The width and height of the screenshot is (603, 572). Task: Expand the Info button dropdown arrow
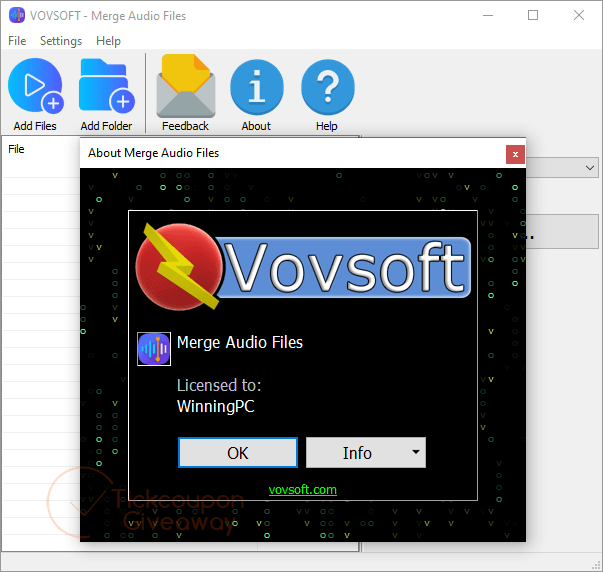coord(416,452)
